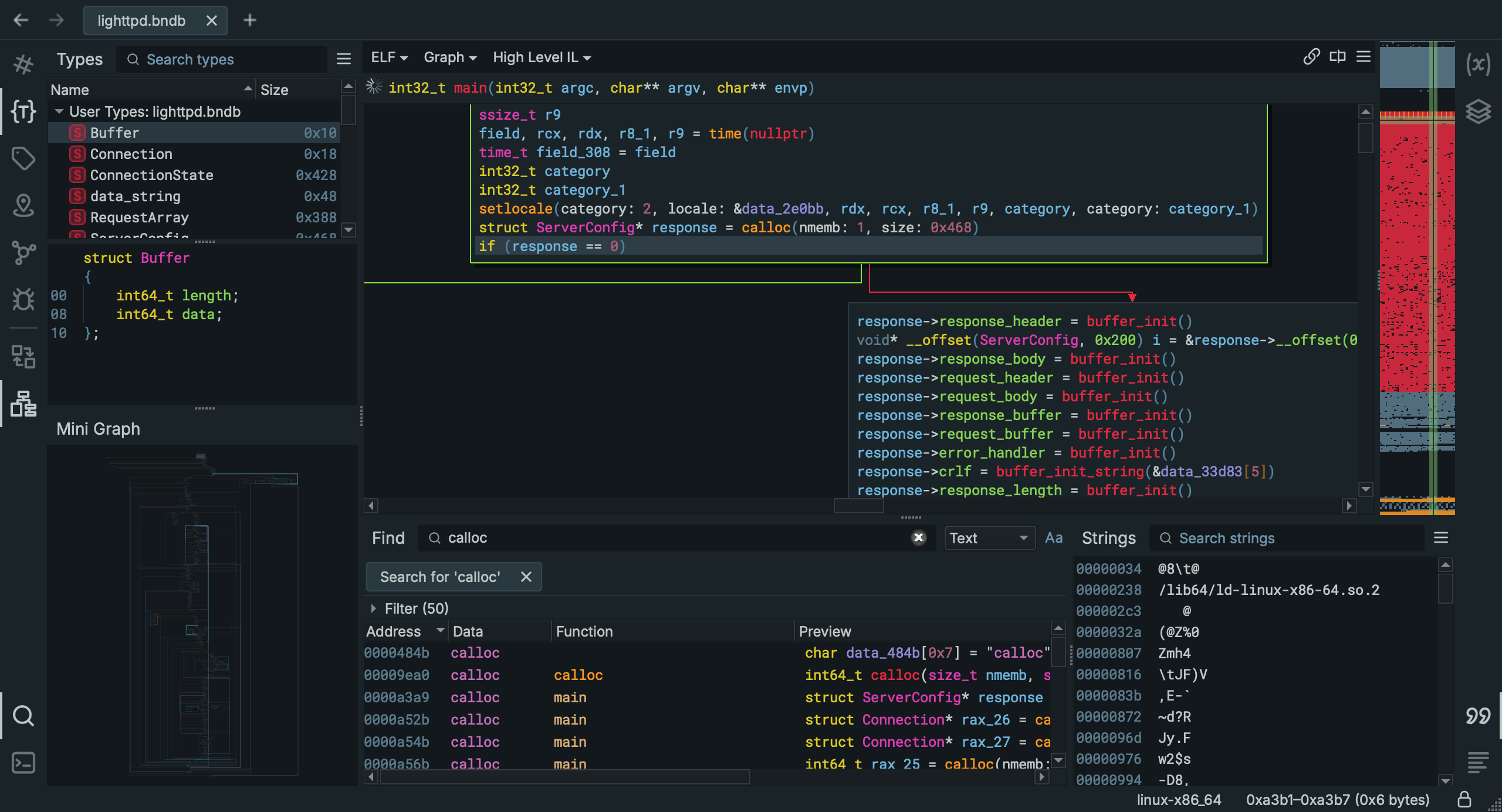This screenshot has height=812, width=1502.
Task: Open the scripting console icon
Action: 23,763
